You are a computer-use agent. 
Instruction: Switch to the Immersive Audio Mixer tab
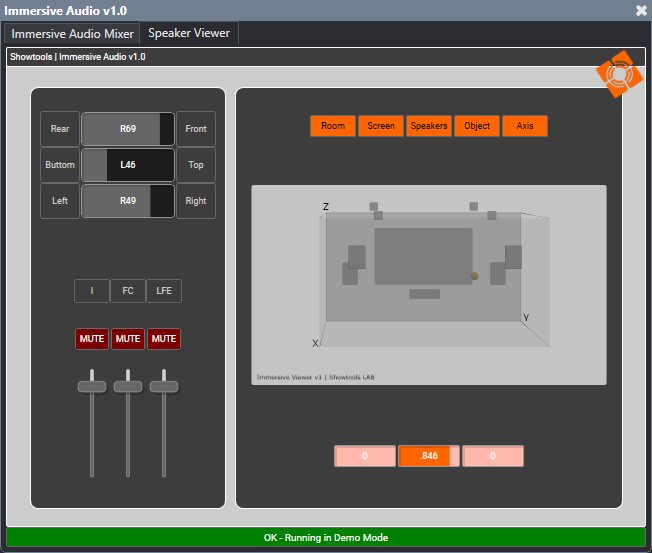point(72,33)
